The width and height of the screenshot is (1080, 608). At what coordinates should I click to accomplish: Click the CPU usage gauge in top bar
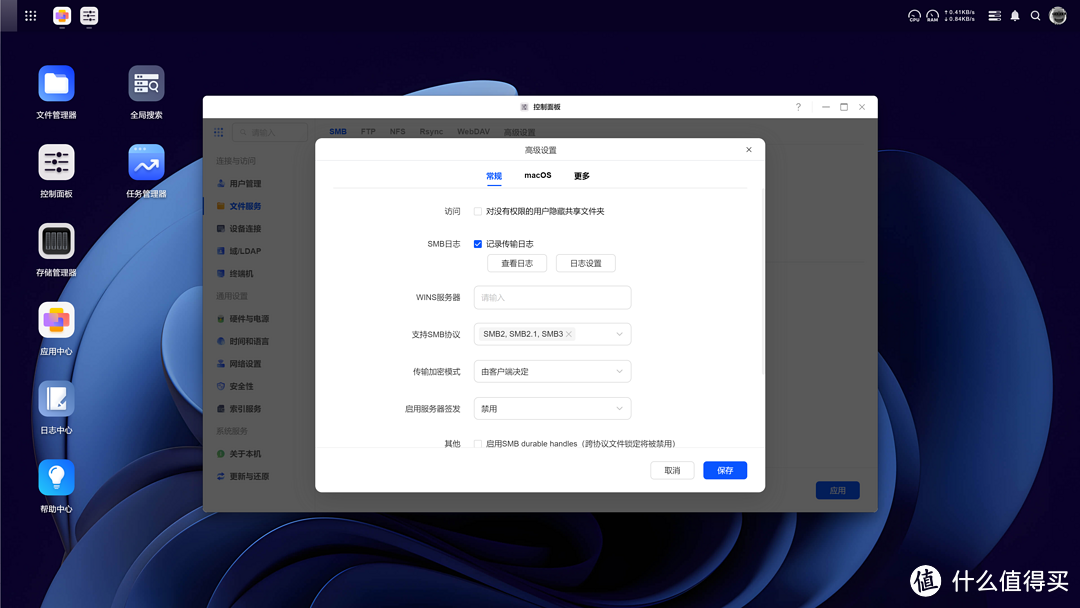click(914, 16)
